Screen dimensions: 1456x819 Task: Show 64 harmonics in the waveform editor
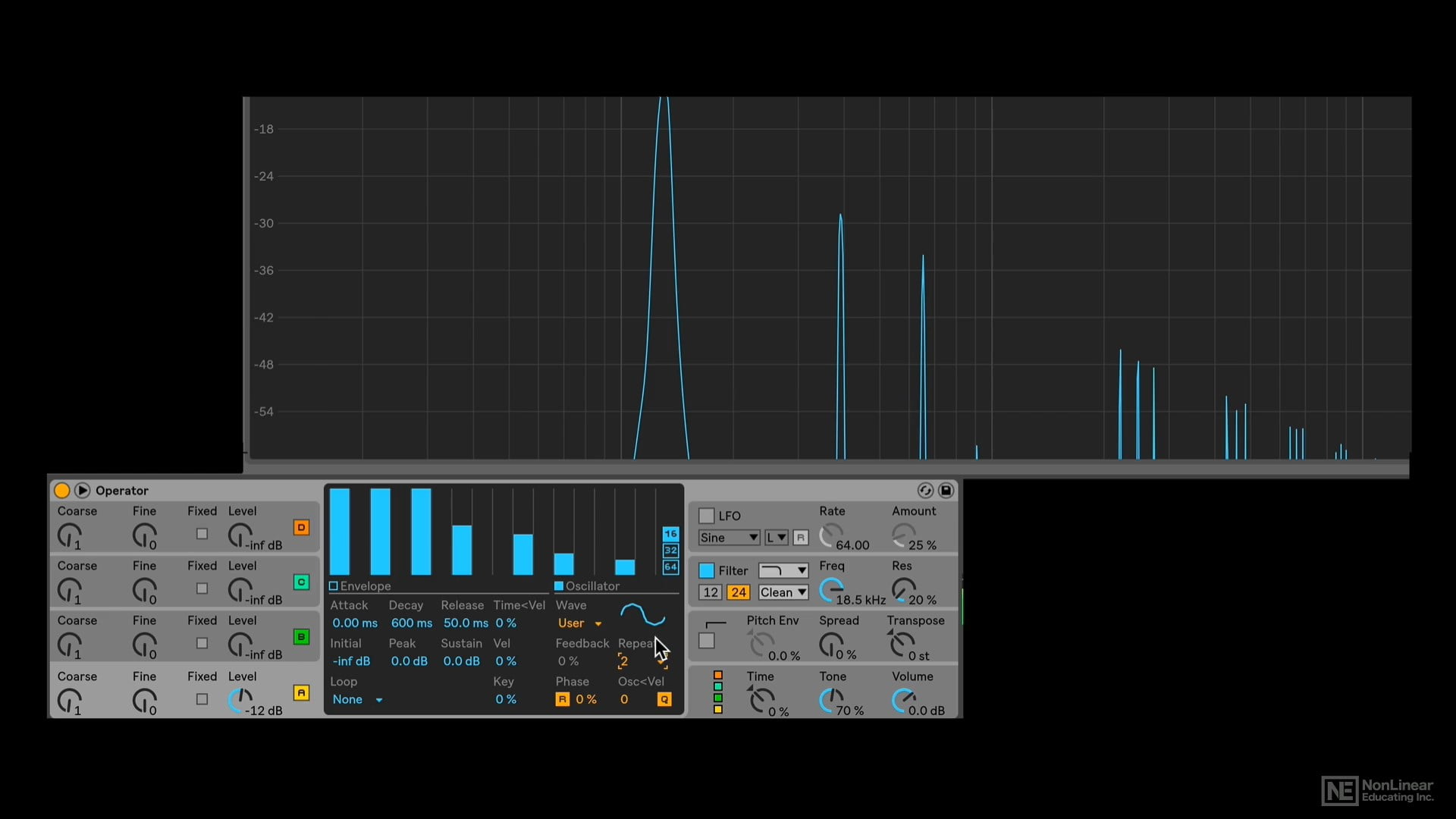(x=670, y=567)
